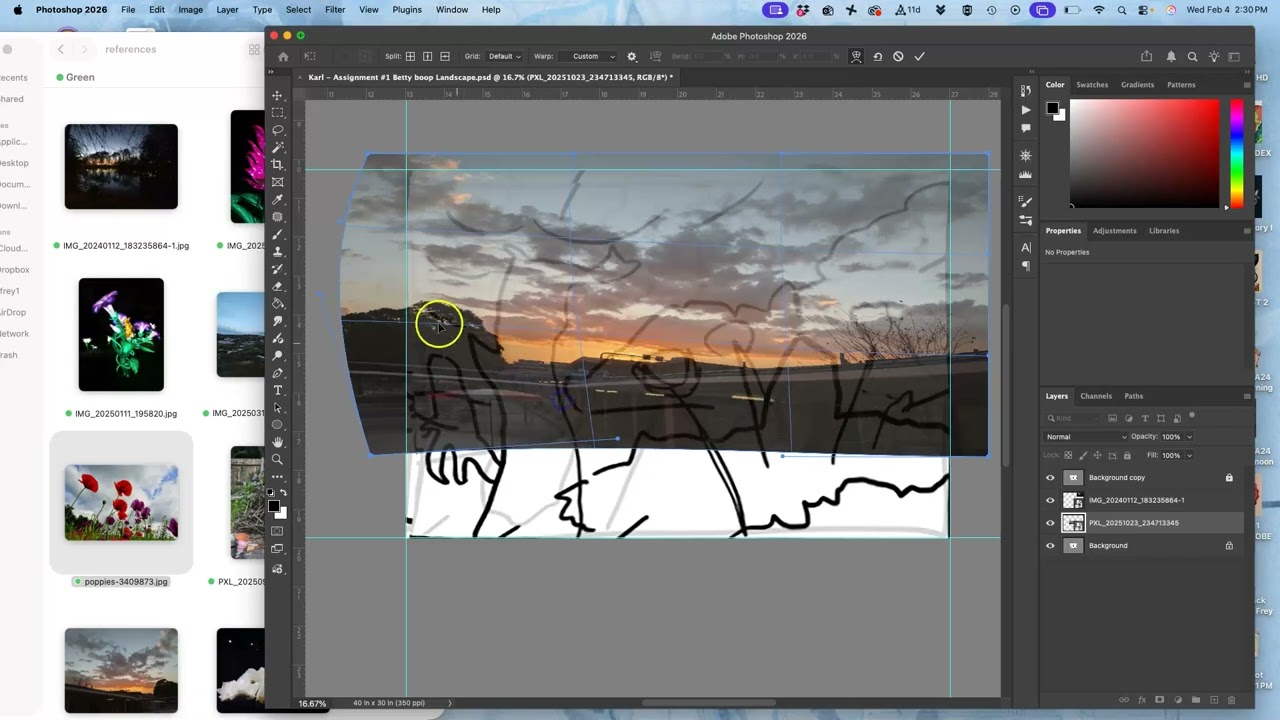Screen dimensions: 1280x720
Task: Click the trash icon to delete the layer
Action: pyautogui.click(x=1231, y=700)
